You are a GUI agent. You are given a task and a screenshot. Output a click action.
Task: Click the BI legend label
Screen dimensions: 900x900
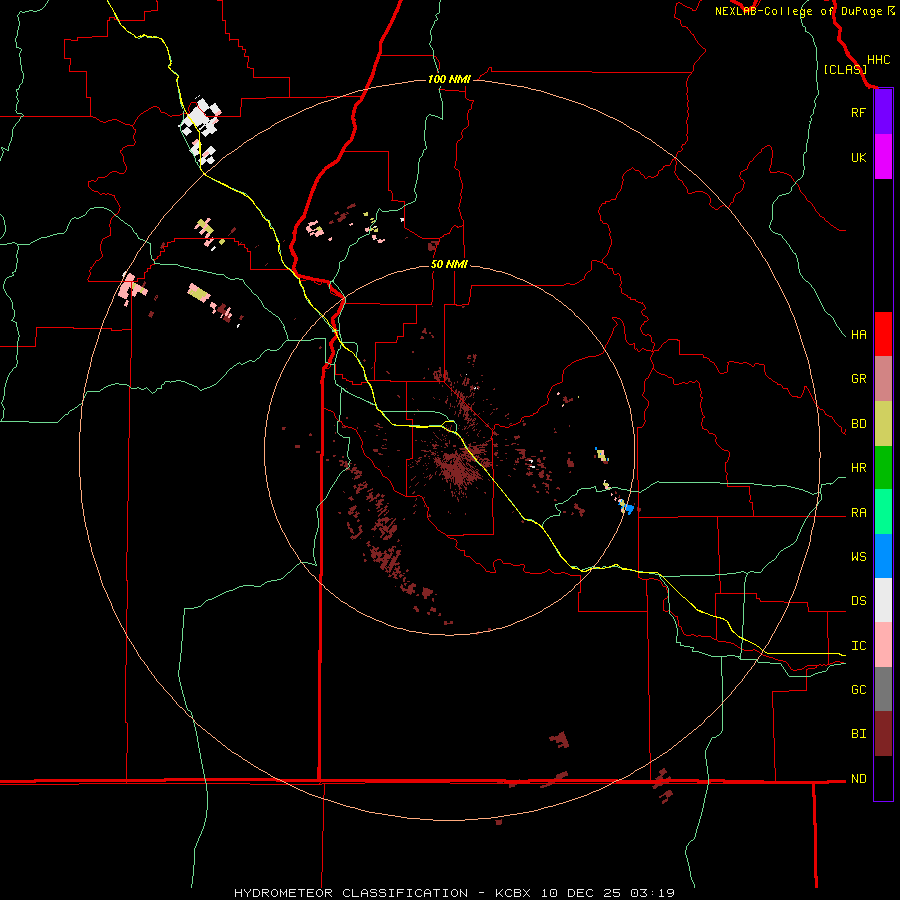[x=858, y=734]
